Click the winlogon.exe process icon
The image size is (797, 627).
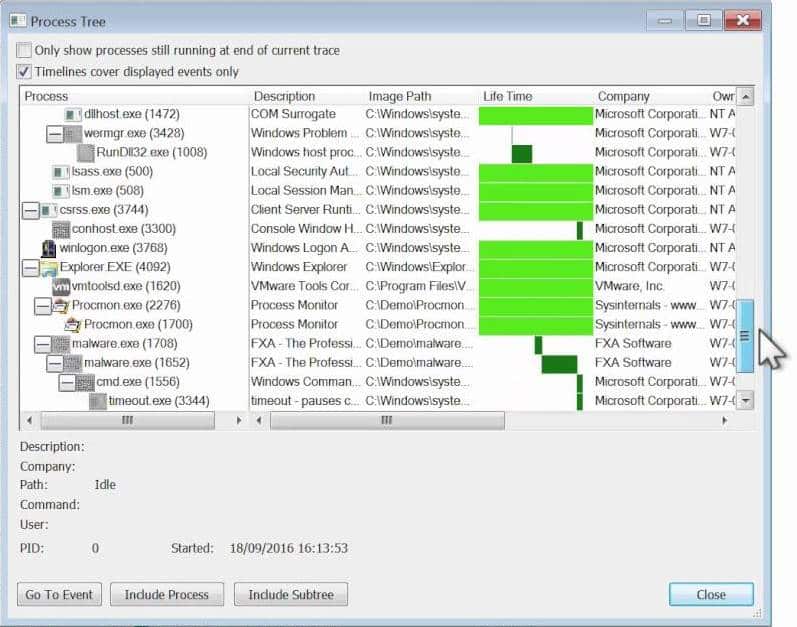pos(49,248)
